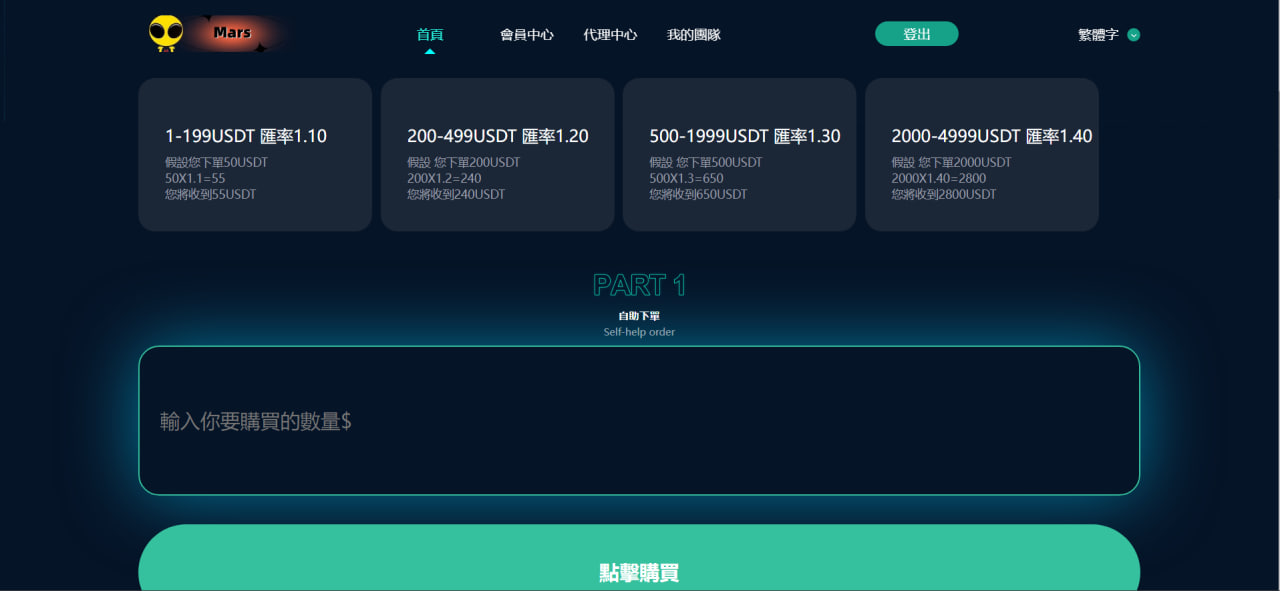Focus the 輸入你要購買的數量$ input field
This screenshot has height=591, width=1280.
click(x=639, y=421)
